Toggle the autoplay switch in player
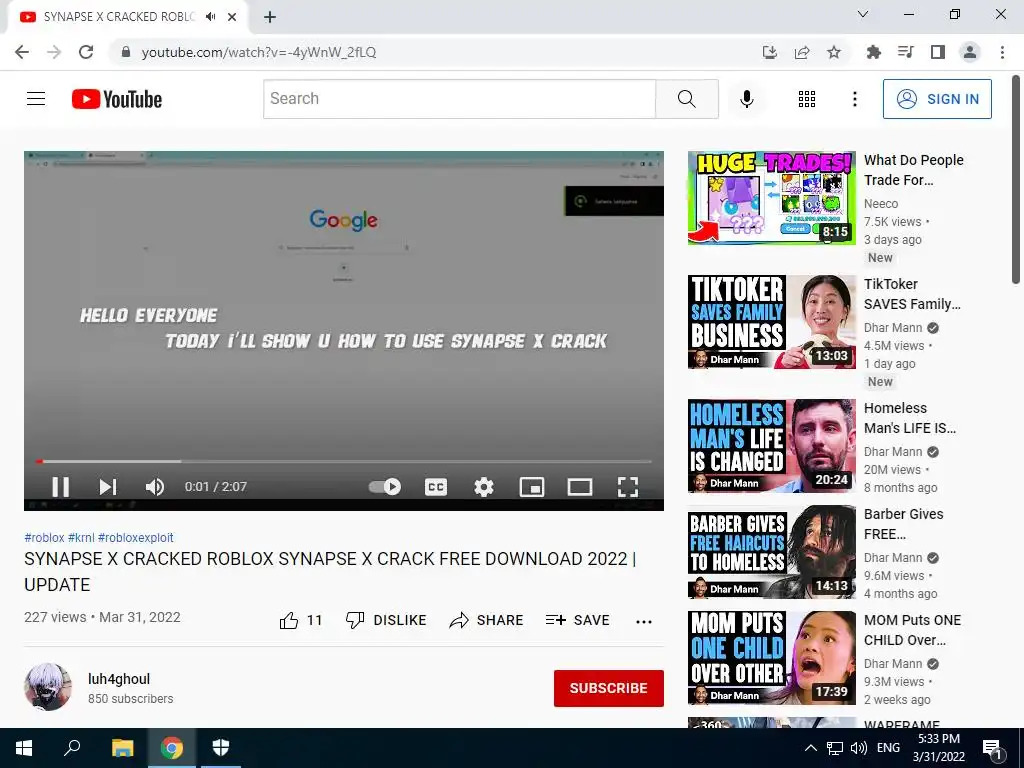Image resolution: width=1024 pixels, height=768 pixels. pos(385,487)
